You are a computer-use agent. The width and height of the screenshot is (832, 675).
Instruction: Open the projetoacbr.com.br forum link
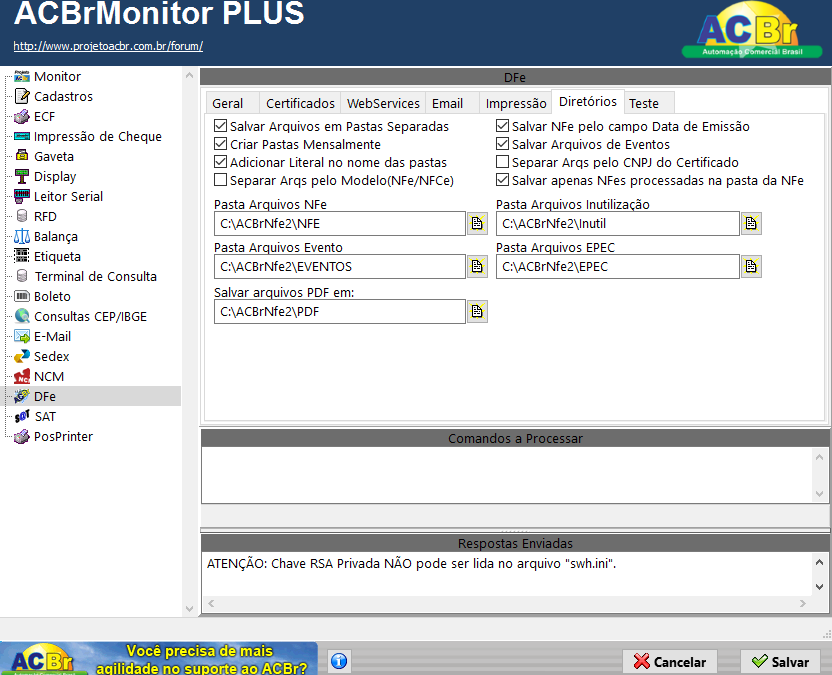[x=108, y=46]
